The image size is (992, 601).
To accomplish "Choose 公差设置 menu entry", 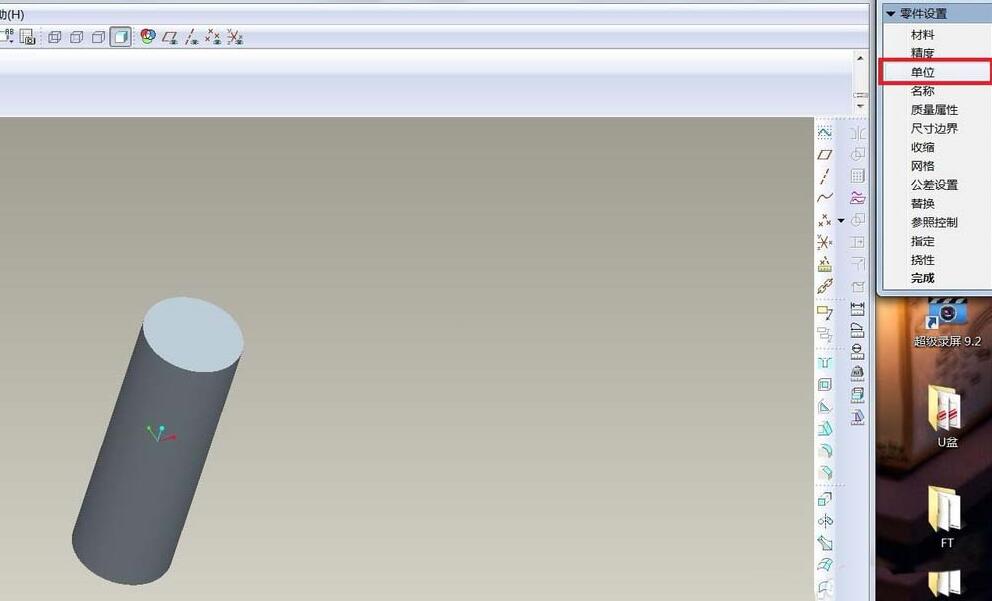I will [x=934, y=185].
